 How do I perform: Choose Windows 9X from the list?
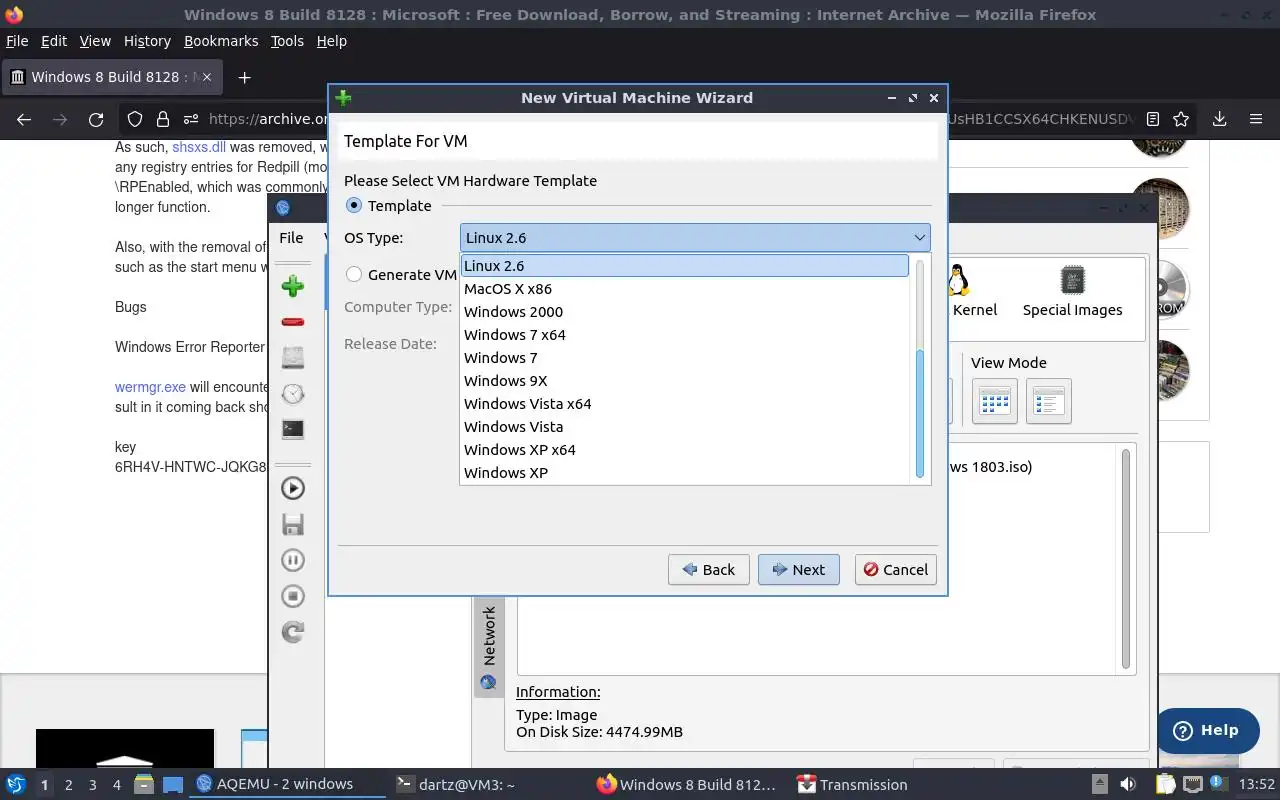point(685,381)
